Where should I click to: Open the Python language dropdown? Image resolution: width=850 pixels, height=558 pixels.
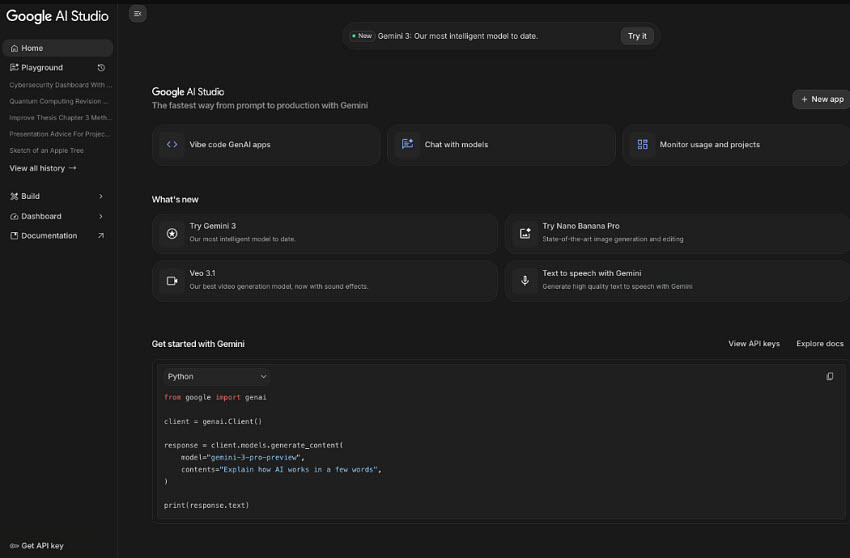(217, 376)
